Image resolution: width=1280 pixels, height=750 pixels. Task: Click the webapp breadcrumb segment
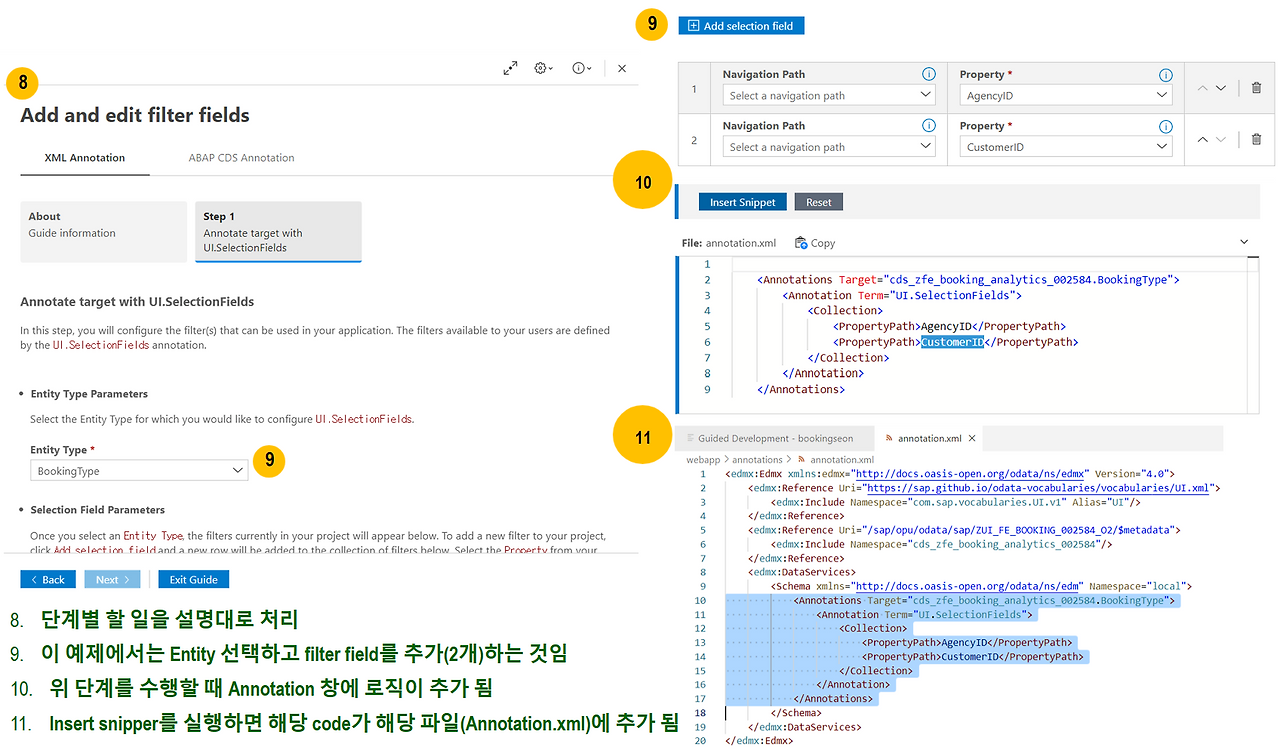pyautogui.click(x=705, y=460)
